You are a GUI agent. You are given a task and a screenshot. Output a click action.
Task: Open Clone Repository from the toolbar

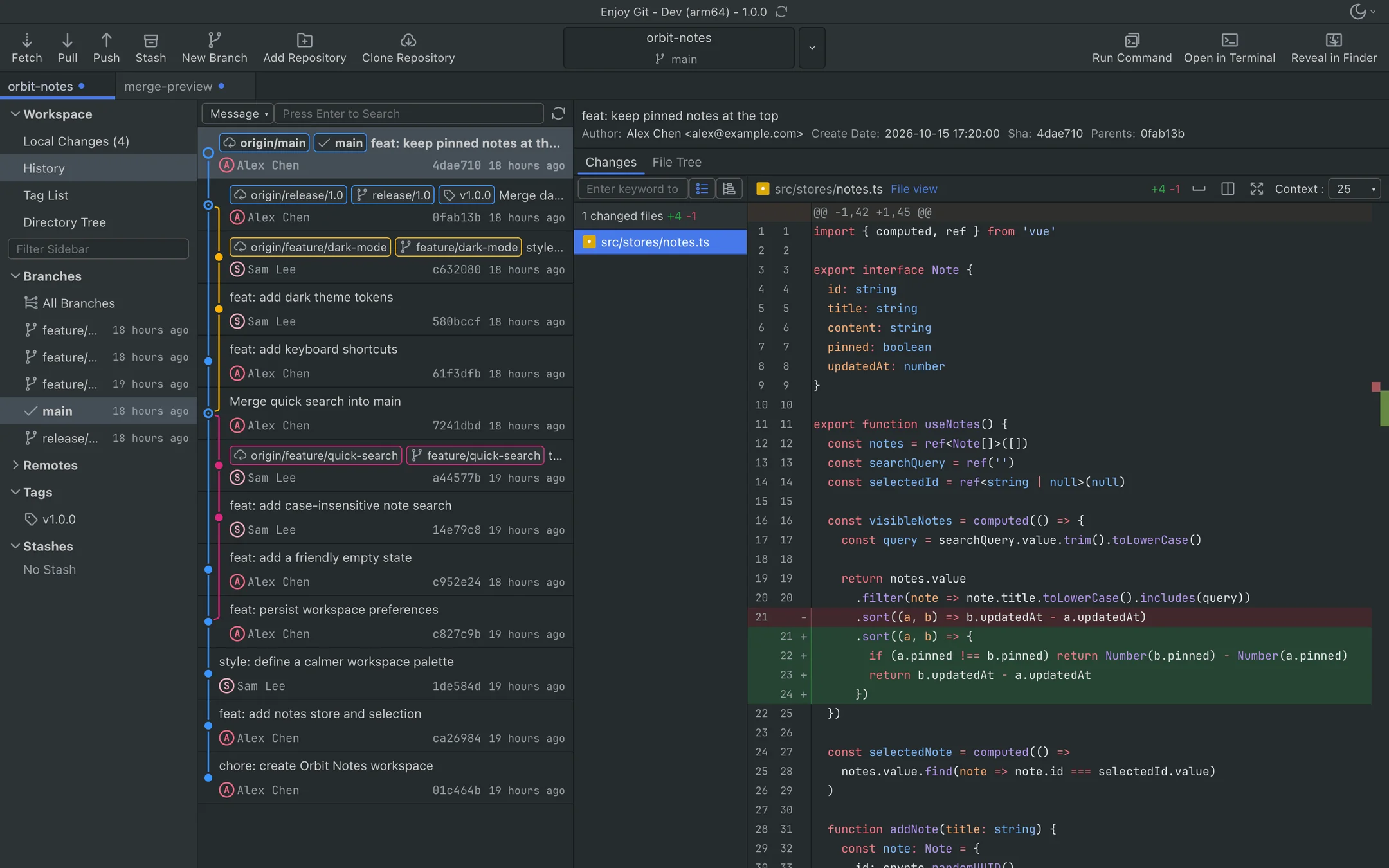(x=408, y=48)
